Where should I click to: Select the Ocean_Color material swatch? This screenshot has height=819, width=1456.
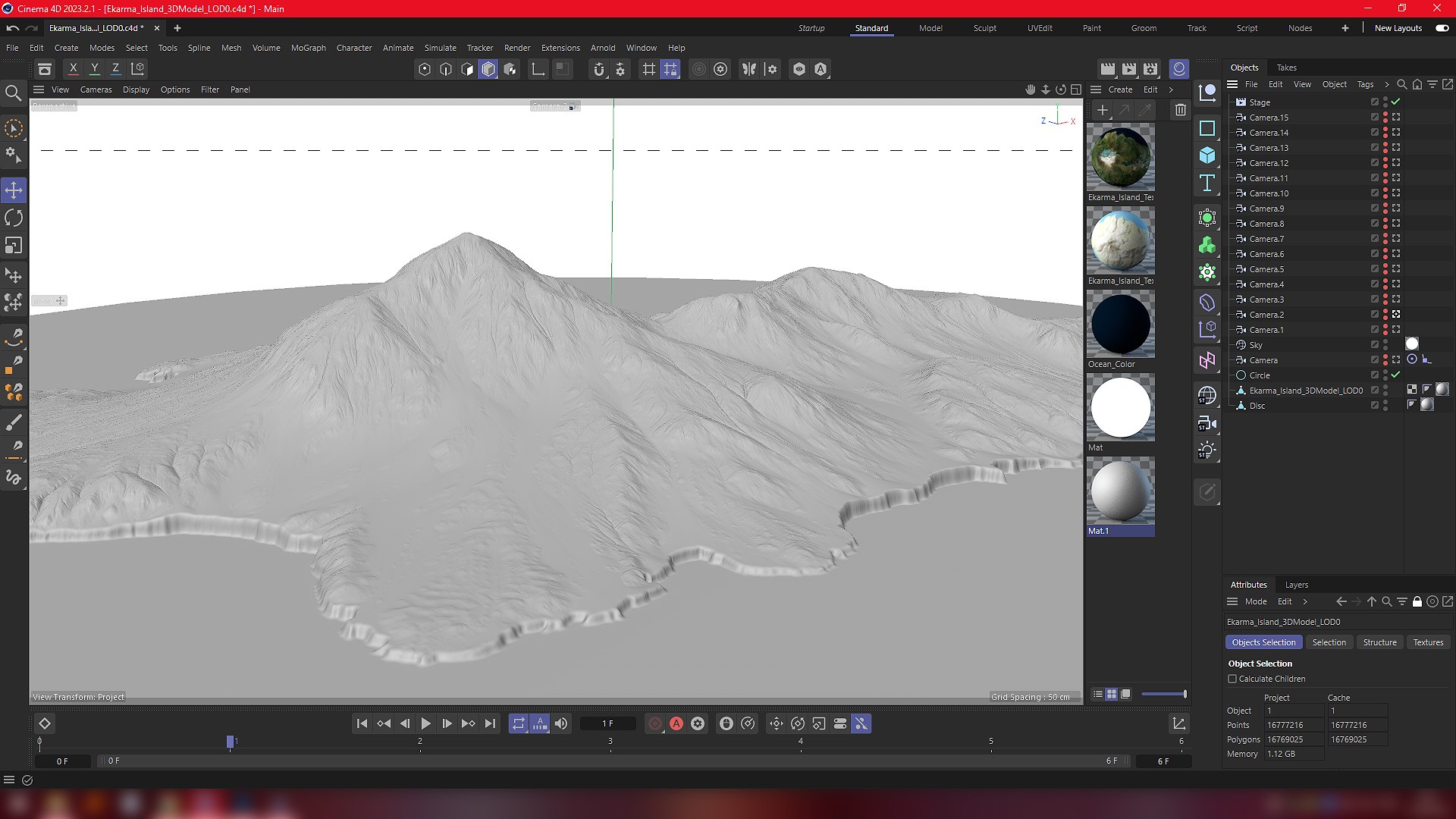(1121, 324)
